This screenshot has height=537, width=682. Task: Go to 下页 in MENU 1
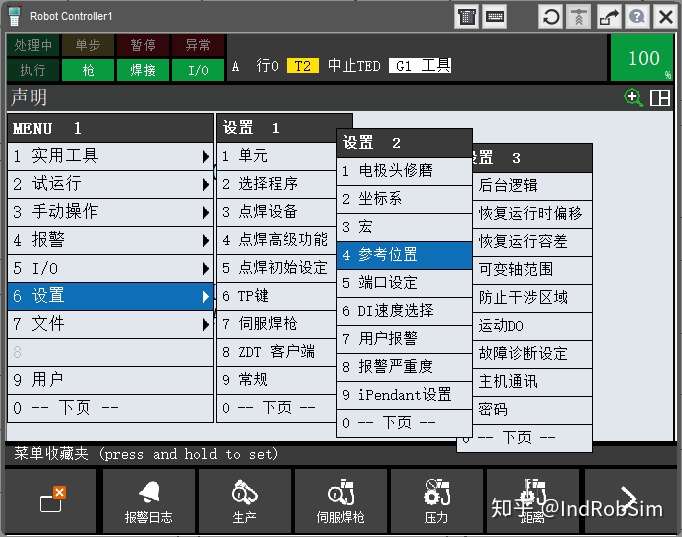click(x=110, y=408)
